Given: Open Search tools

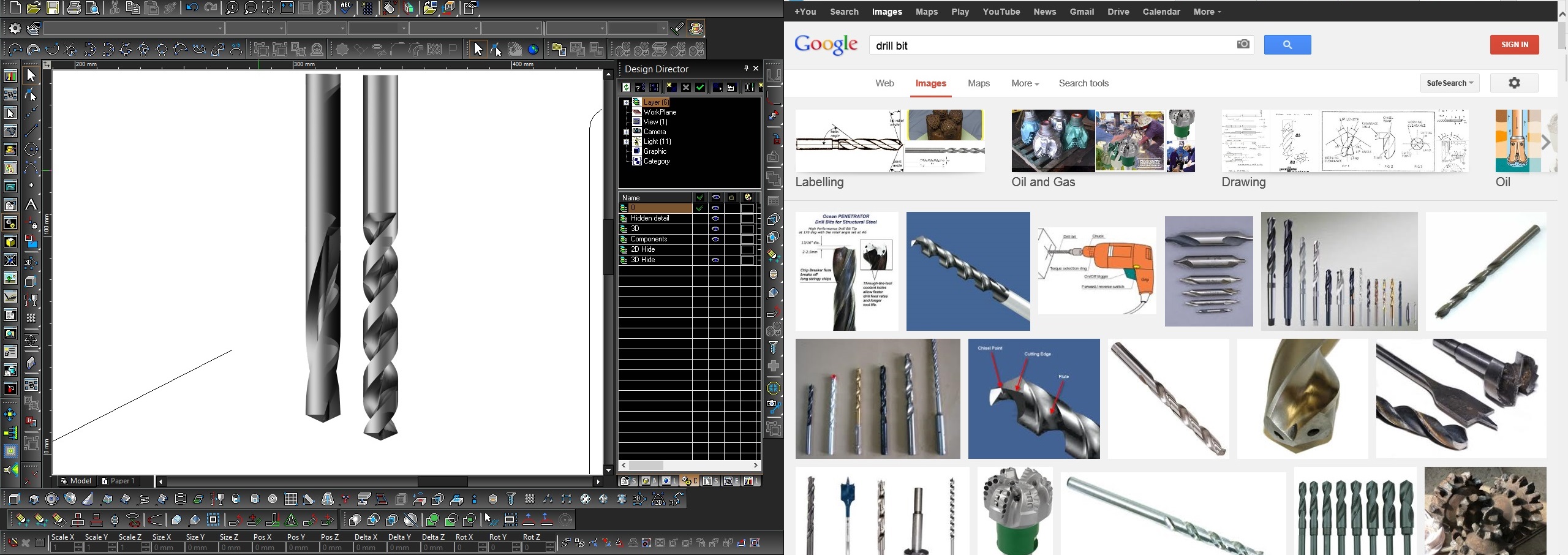Looking at the screenshot, I should pos(1084,83).
